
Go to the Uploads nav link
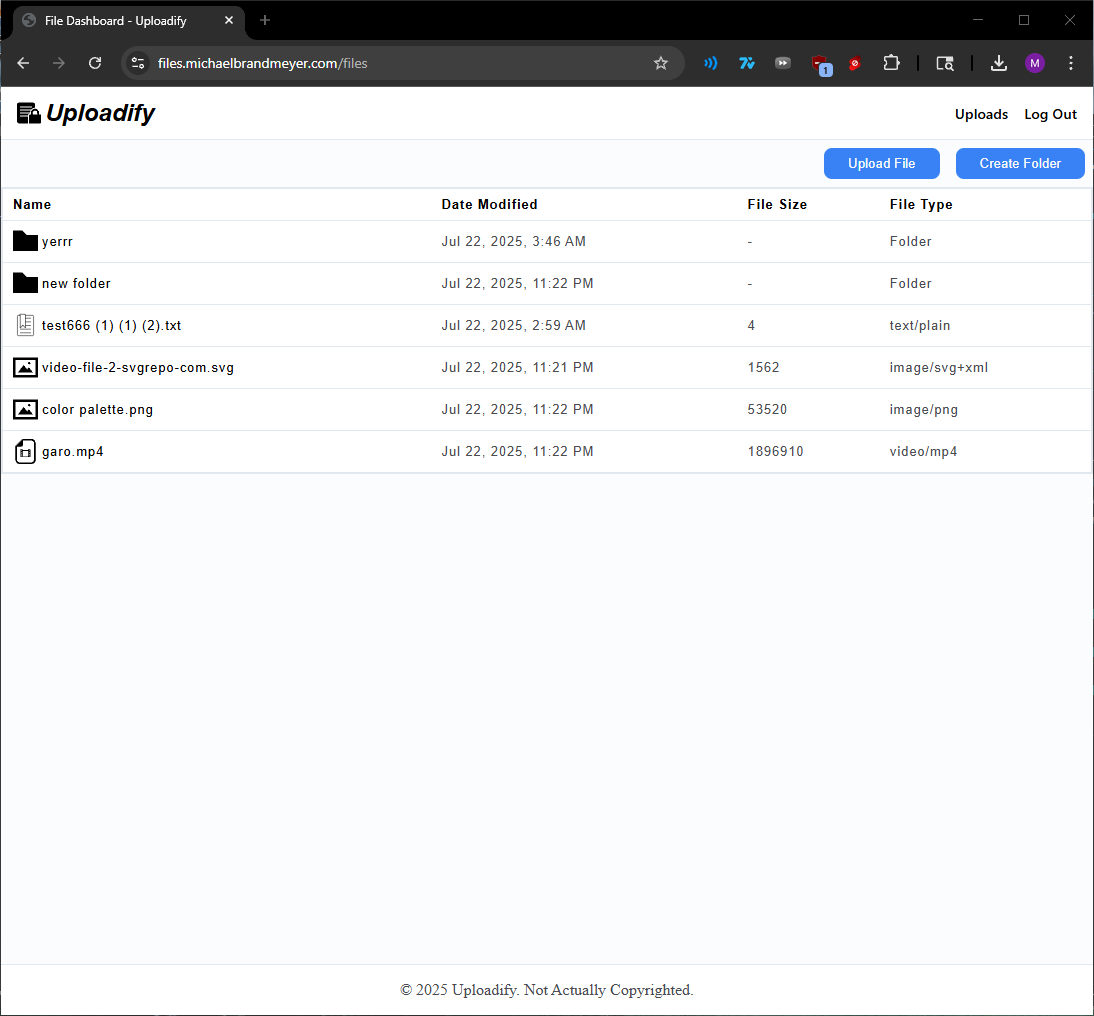coord(981,114)
